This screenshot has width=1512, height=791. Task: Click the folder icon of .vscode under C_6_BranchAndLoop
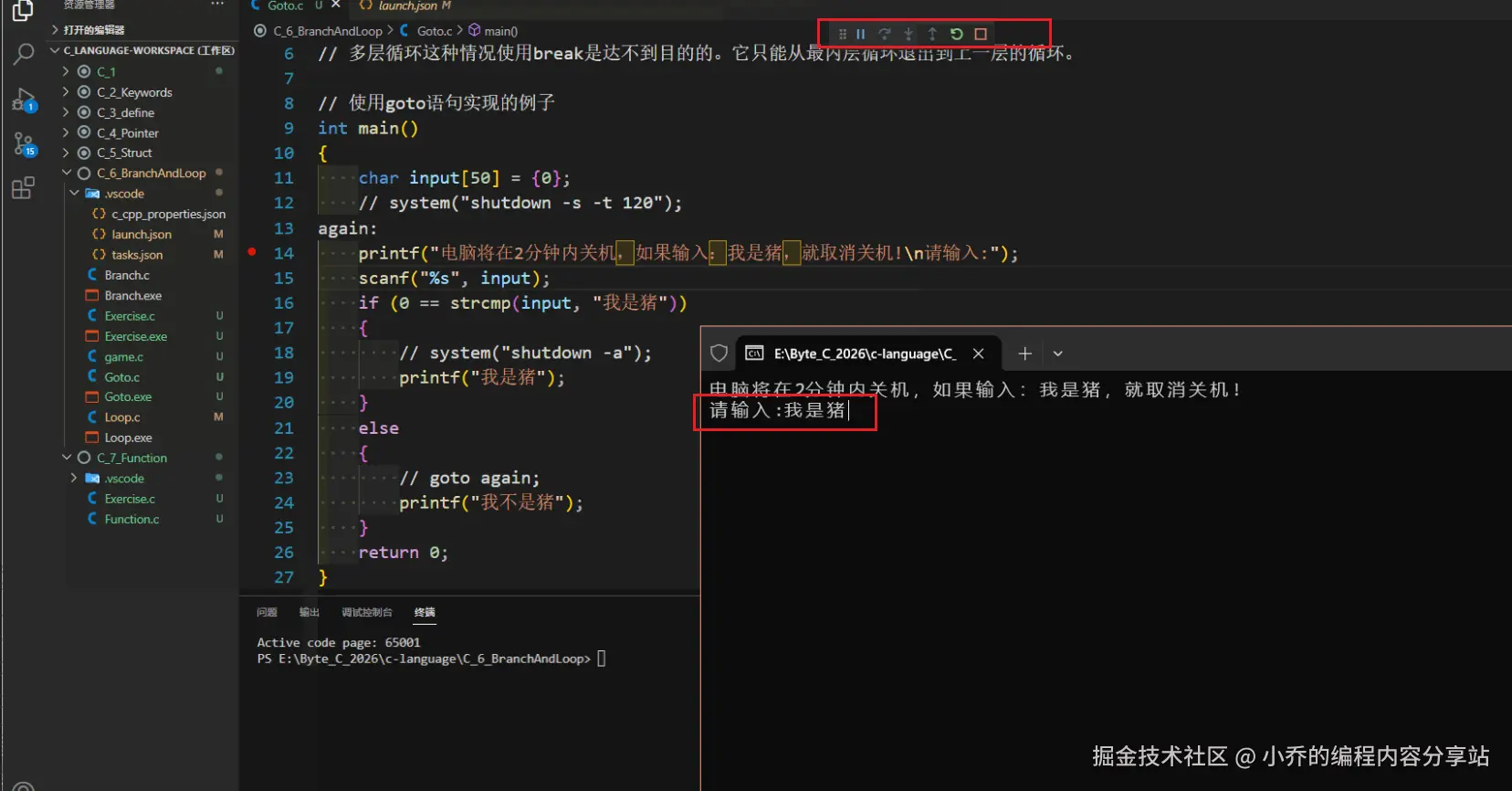point(92,194)
